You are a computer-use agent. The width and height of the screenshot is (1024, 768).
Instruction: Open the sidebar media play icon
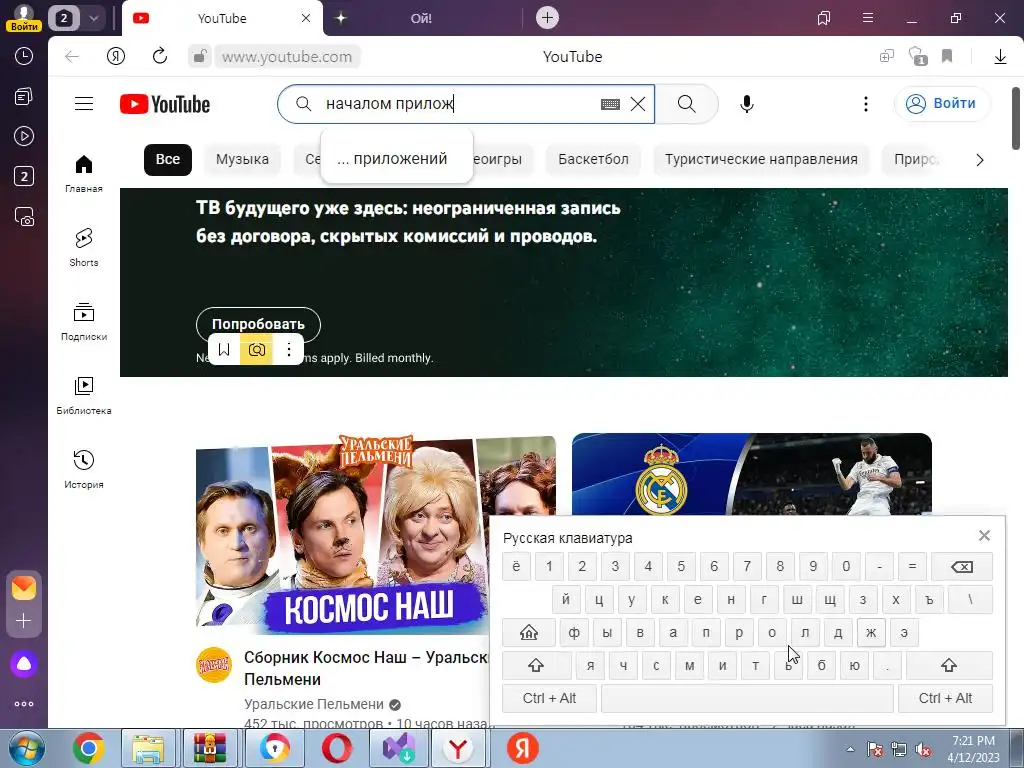point(24,136)
